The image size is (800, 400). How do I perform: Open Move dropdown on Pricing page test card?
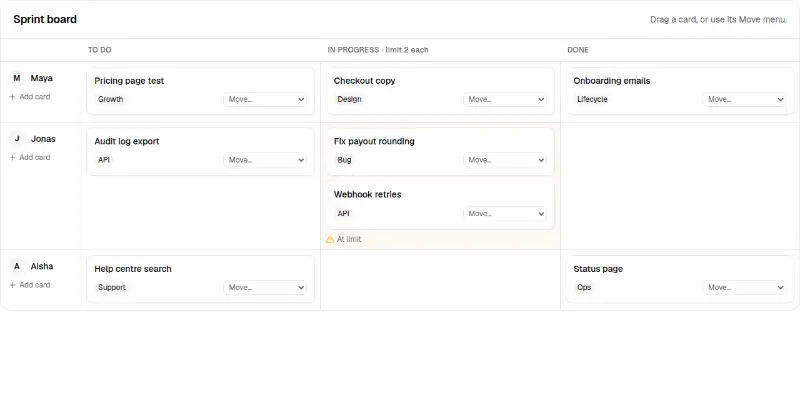tap(265, 99)
